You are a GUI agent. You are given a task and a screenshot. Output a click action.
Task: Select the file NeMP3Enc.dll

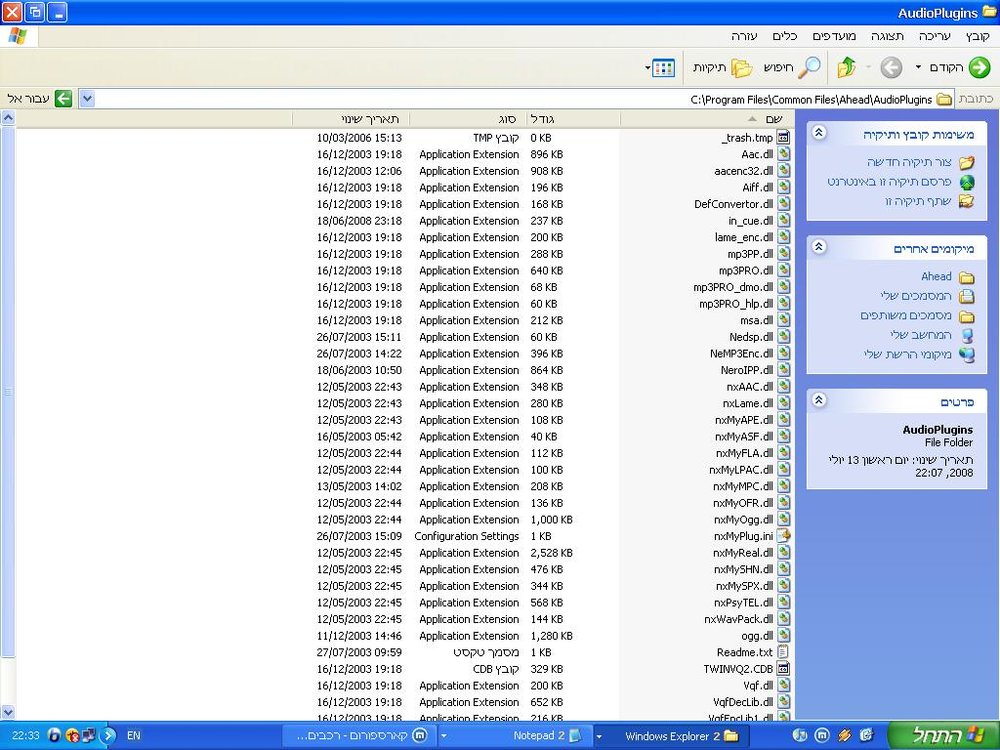742,353
